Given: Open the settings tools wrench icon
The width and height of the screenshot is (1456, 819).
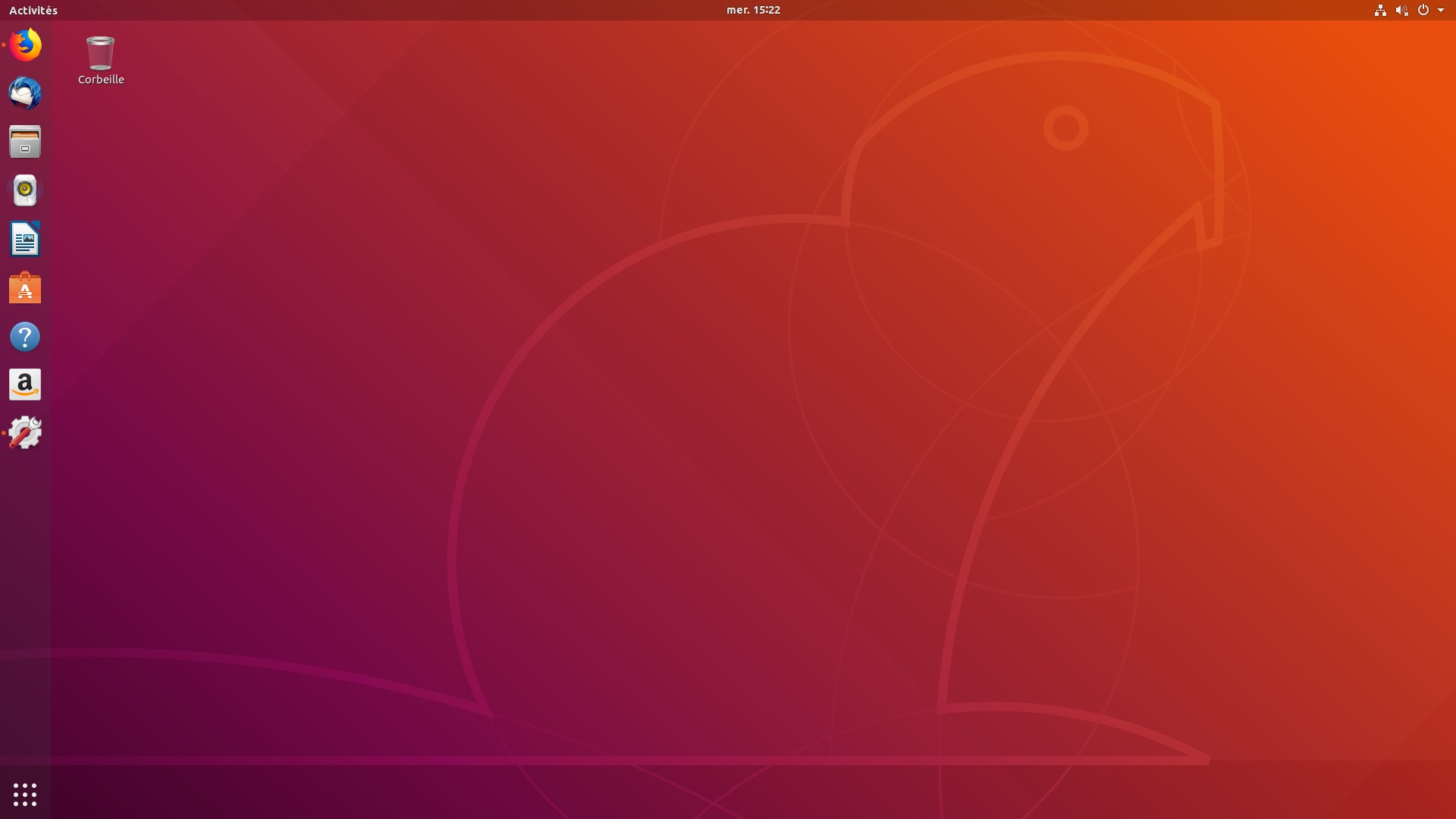Looking at the screenshot, I should [x=25, y=433].
